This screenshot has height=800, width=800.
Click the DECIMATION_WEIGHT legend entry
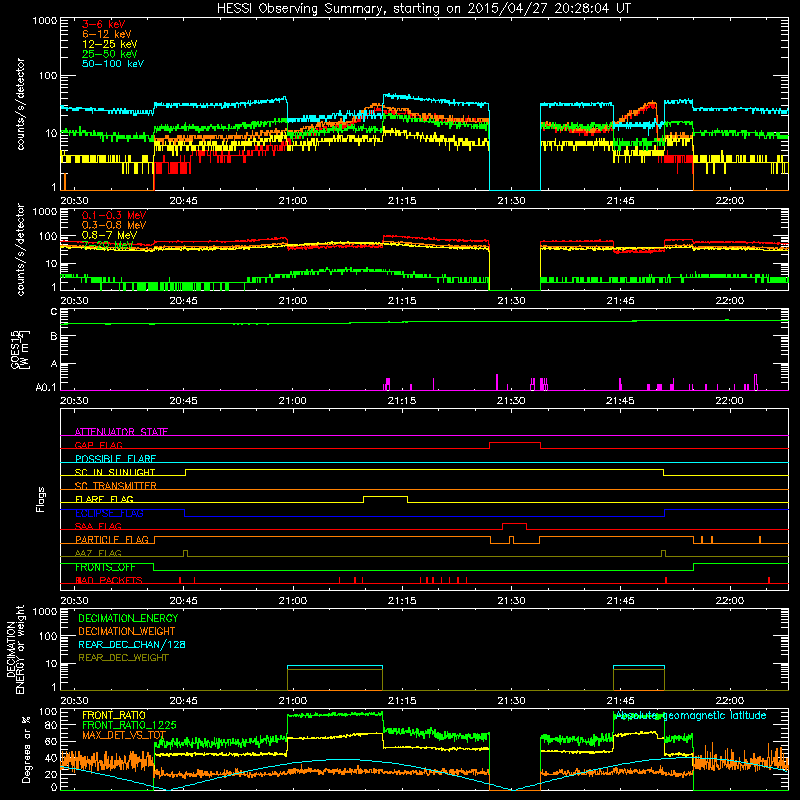[127, 631]
